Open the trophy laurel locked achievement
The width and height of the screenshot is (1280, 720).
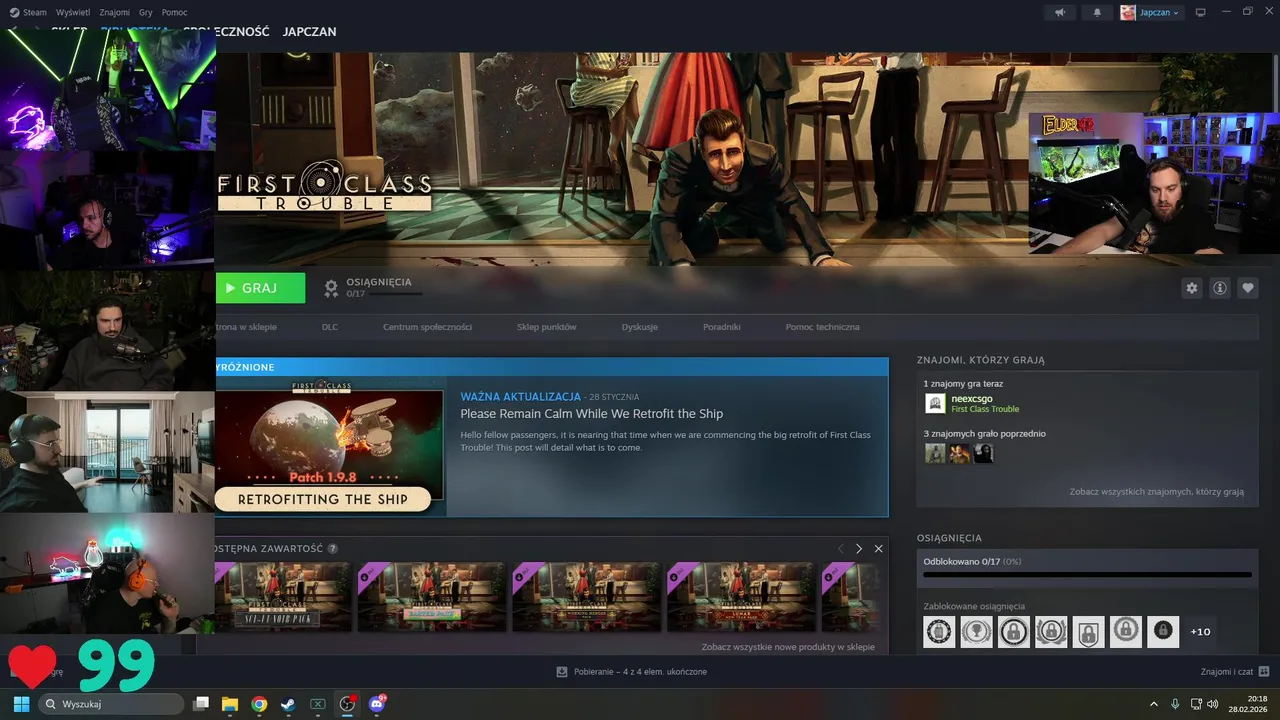(x=976, y=632)
